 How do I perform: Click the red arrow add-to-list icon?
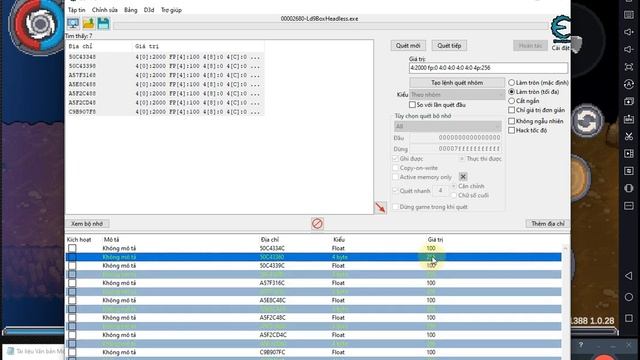pyautogui.click(x=380, y=207)
